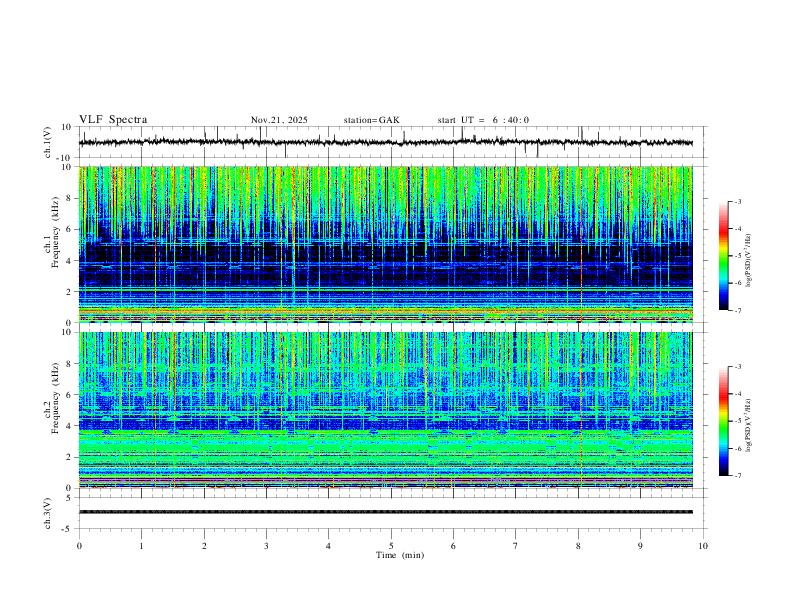792x612 pixels.
Task: Click the ch.1 spectrogram panel
Action: pos(386,244)
